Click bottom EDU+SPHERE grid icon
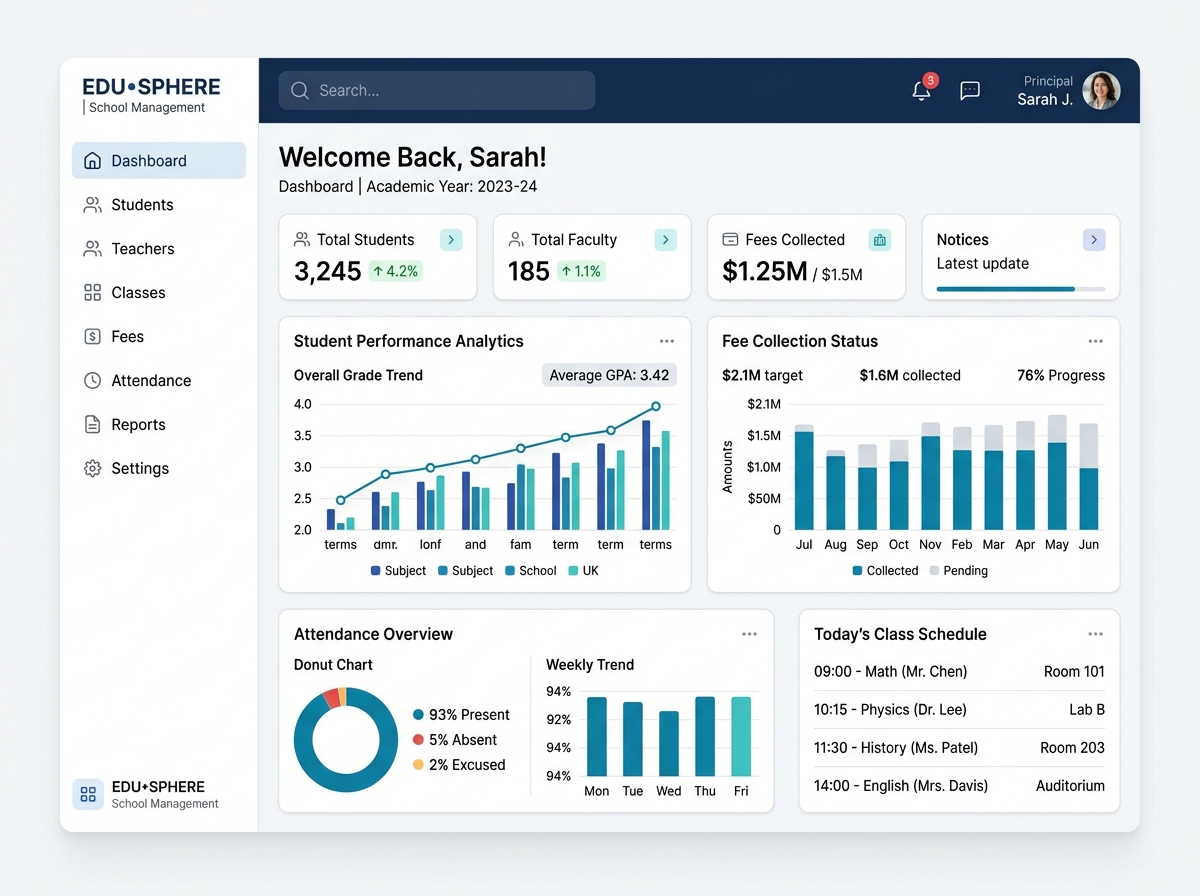The height and width of the screenshot is (896, 1200). tap(88, 794)
